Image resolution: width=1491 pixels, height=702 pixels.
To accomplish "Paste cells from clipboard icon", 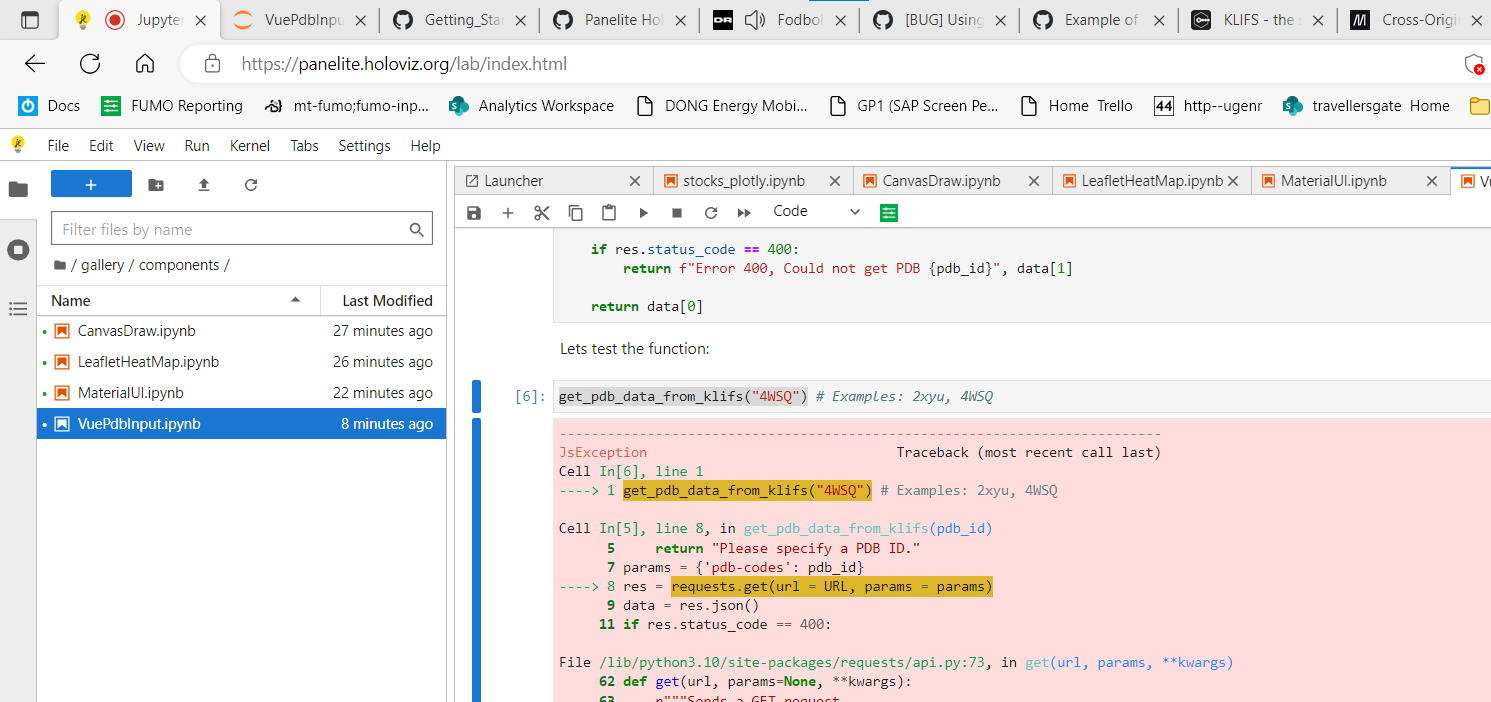I will [x=609, y=213].
